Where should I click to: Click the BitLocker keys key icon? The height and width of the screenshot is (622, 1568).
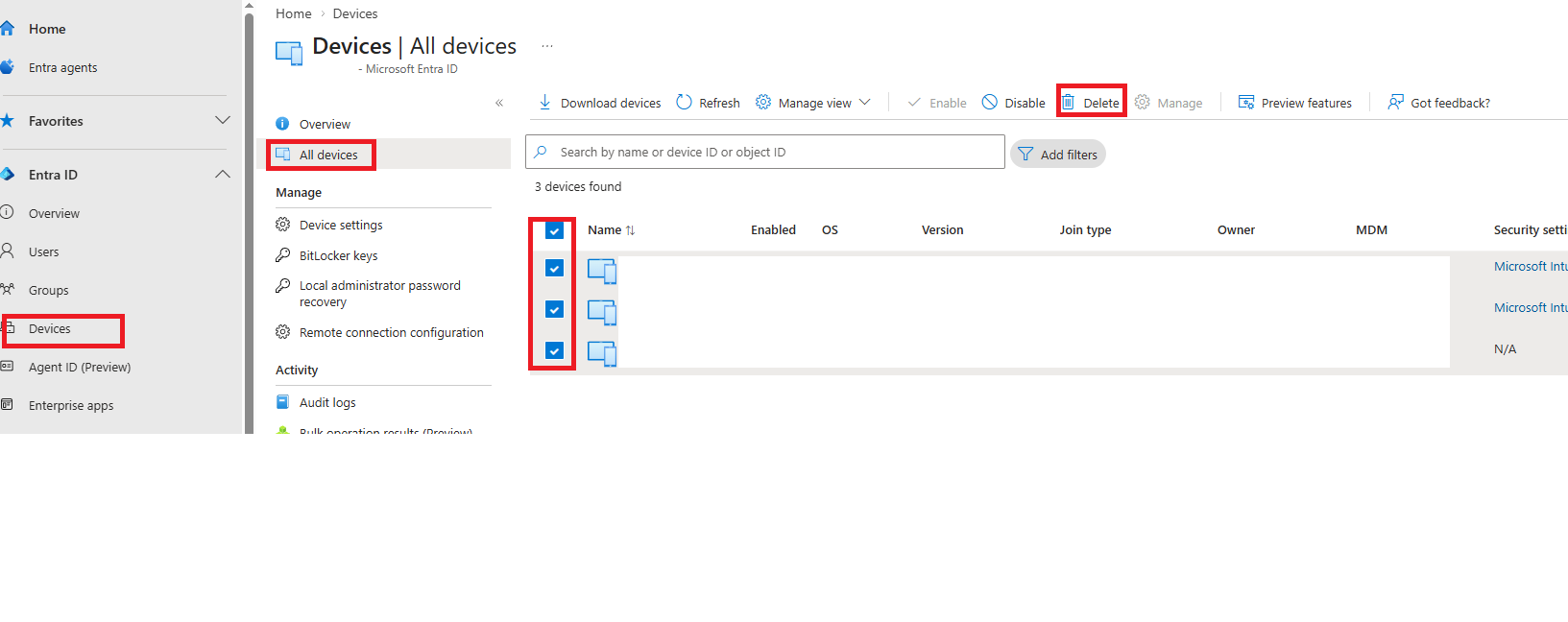point(282,255)
